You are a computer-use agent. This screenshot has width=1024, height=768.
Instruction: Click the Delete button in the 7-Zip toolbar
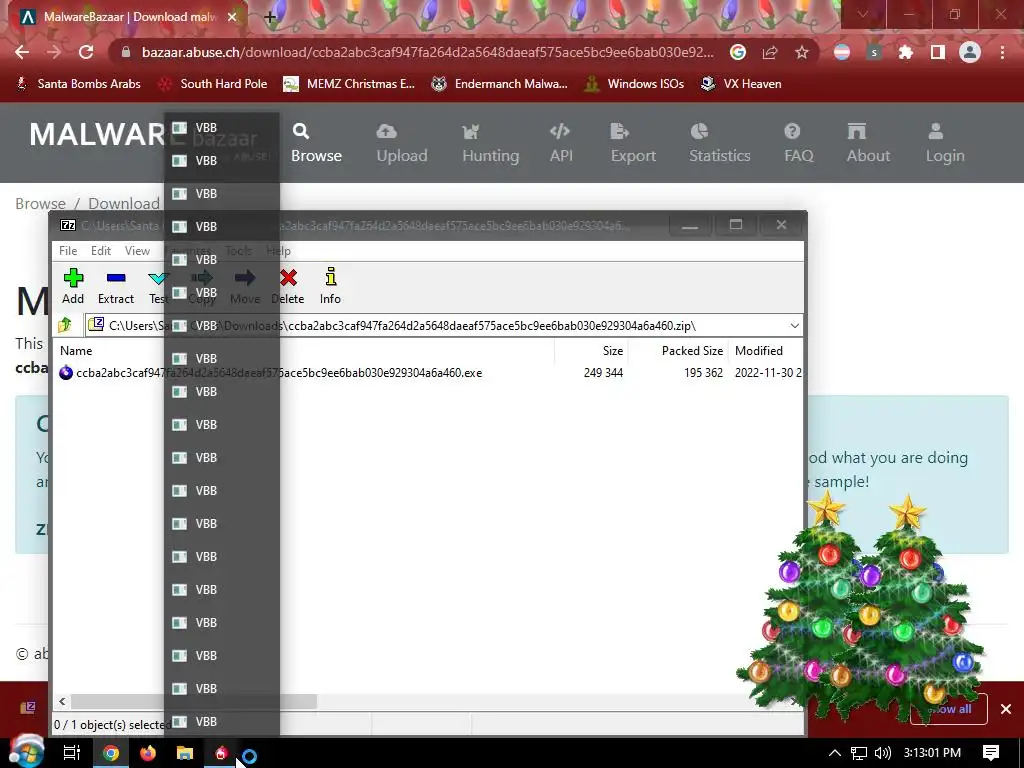click(x=288, y=286)
